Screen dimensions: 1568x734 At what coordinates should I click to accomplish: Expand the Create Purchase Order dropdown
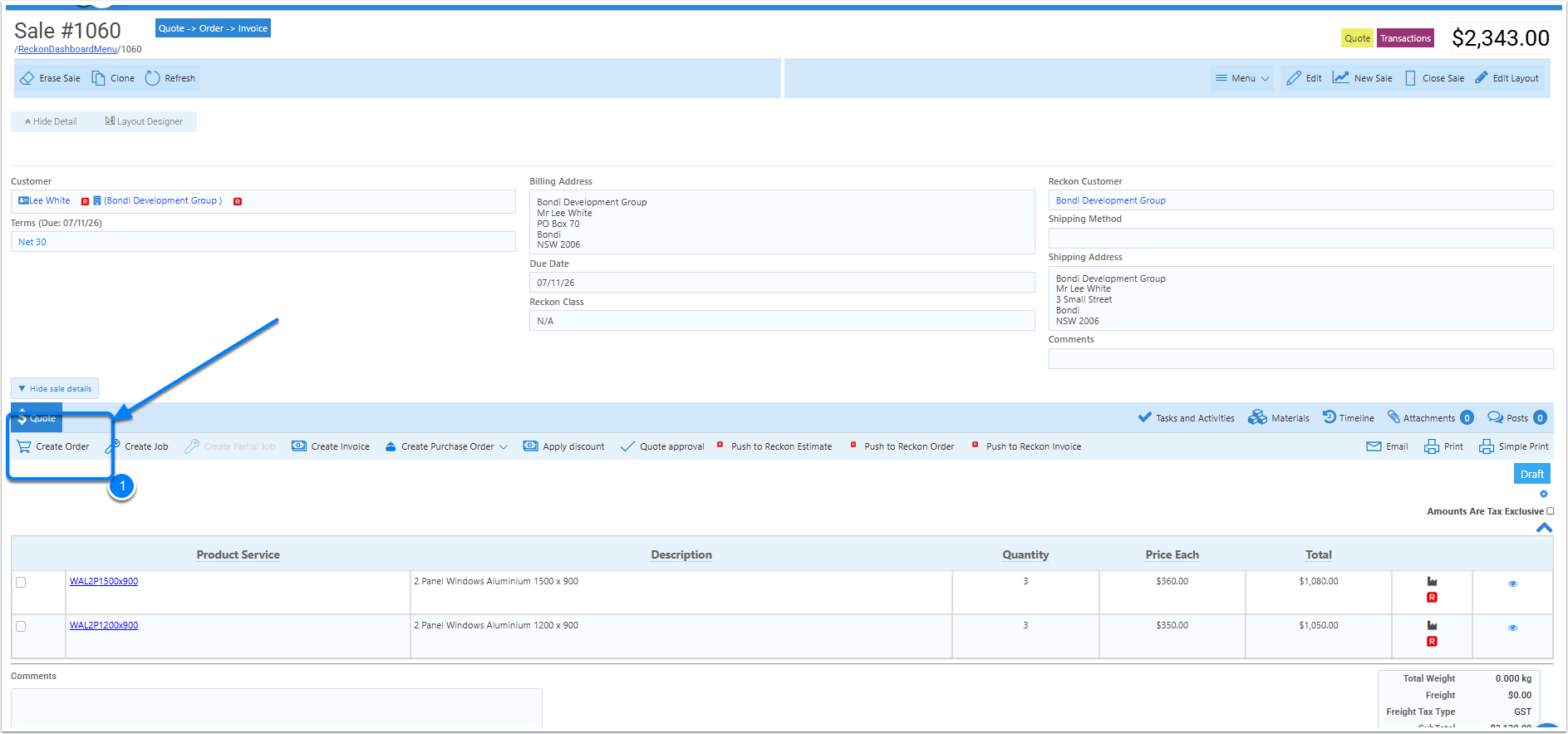tap(504, 447)
